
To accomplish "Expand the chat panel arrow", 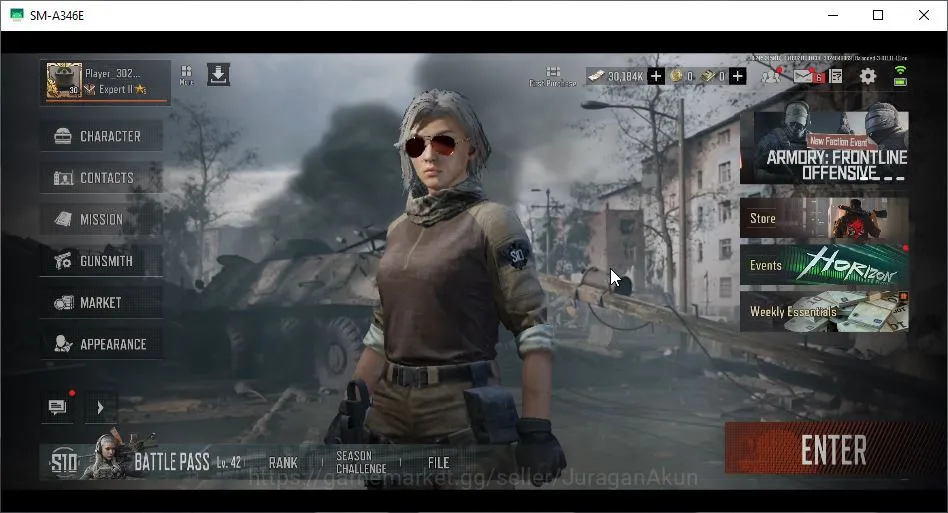I will click(x=100, y=408).
